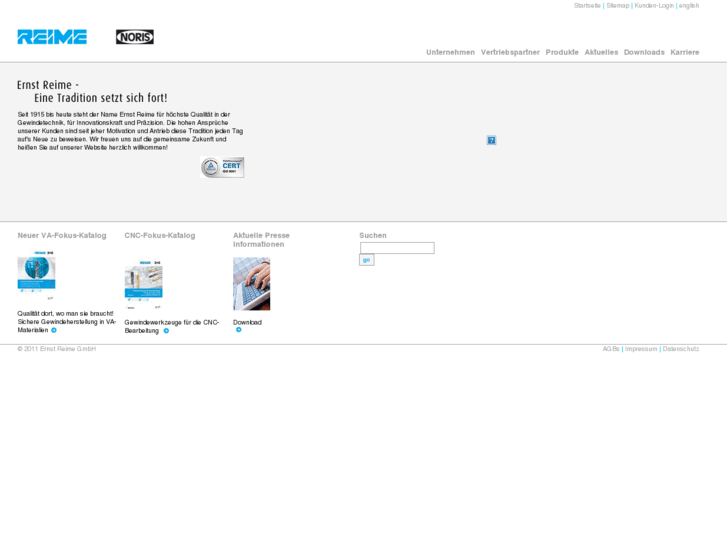This screenshot has height=545, width=727.
Task: Open the Aktuelles menu
Action: point(601,52)
